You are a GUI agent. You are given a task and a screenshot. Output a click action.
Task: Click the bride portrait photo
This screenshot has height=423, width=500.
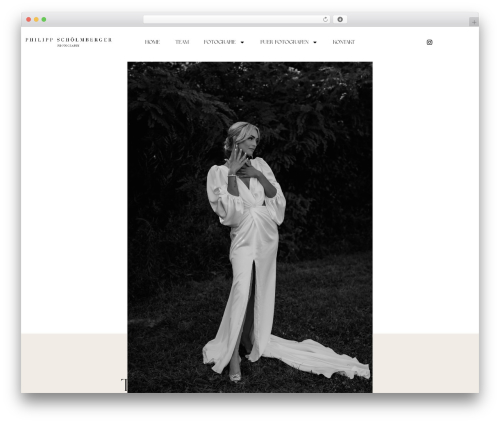[250, 227]
